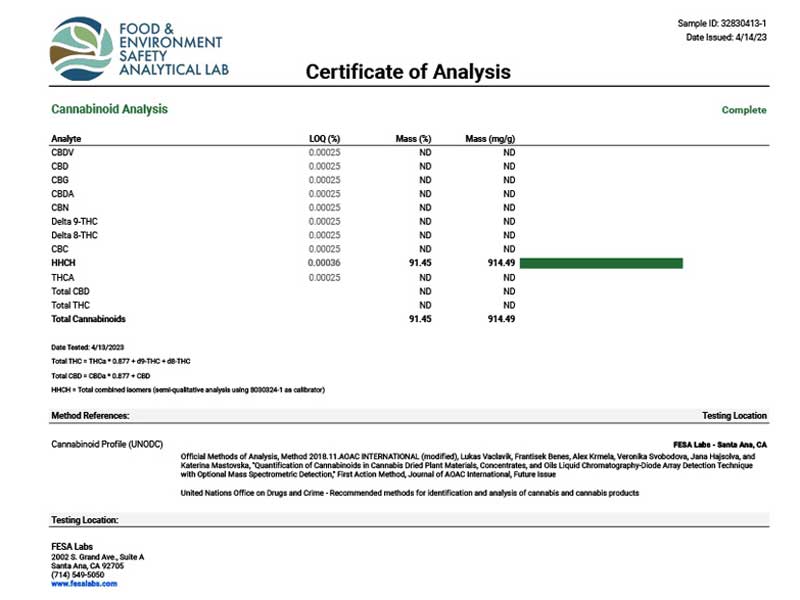The height and width of the screenshot is (600, 800).
Task: Click the green Complete status label
Action: (x=744, y=110)
